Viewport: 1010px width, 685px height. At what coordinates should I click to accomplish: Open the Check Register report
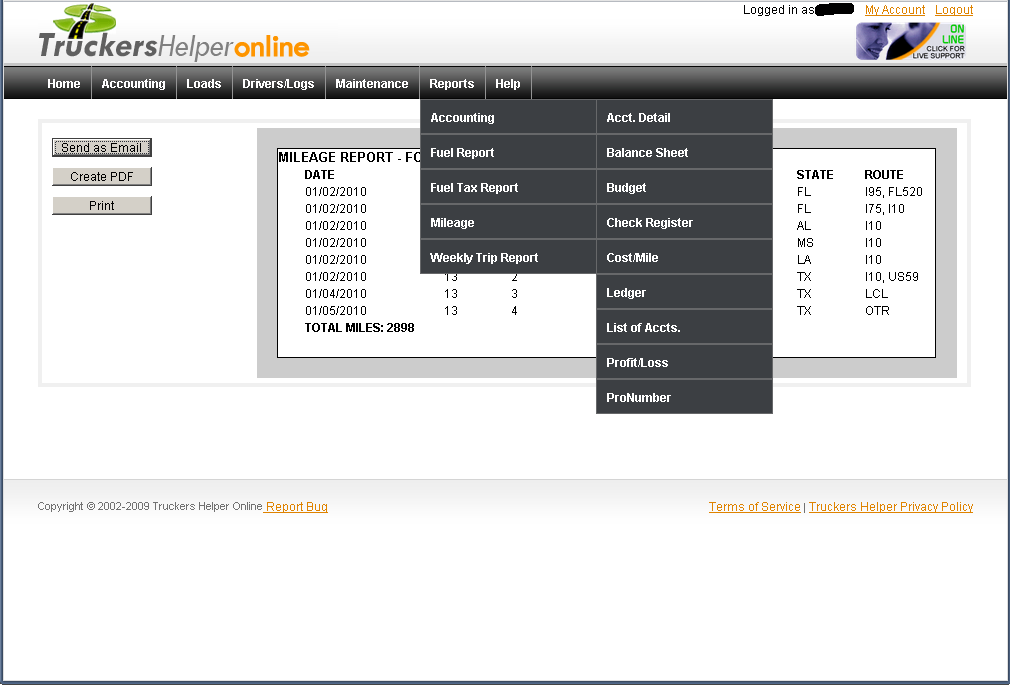pos(649,223)
